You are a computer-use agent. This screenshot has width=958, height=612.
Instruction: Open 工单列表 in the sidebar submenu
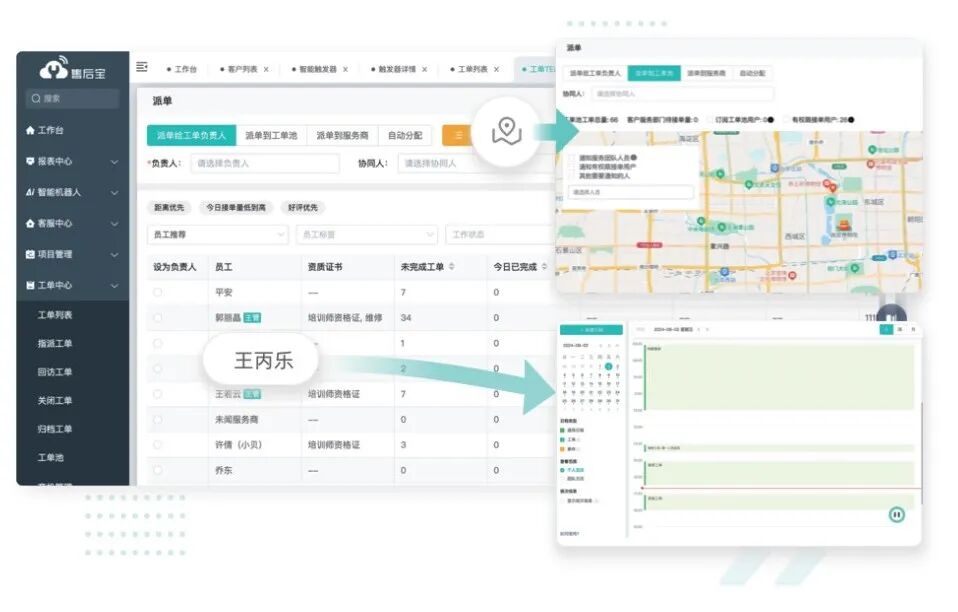pos(55,315)
